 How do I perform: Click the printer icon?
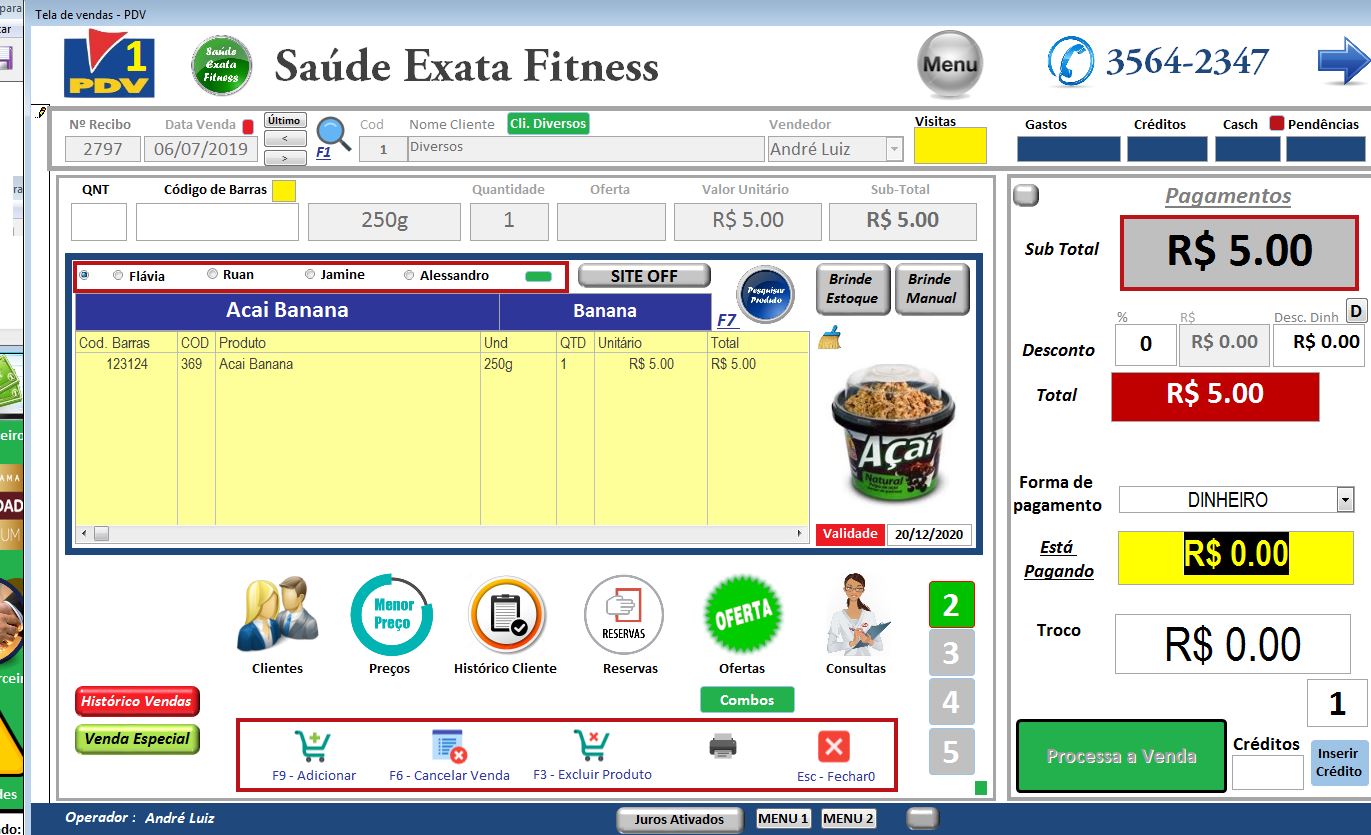(x=722, y=746)
